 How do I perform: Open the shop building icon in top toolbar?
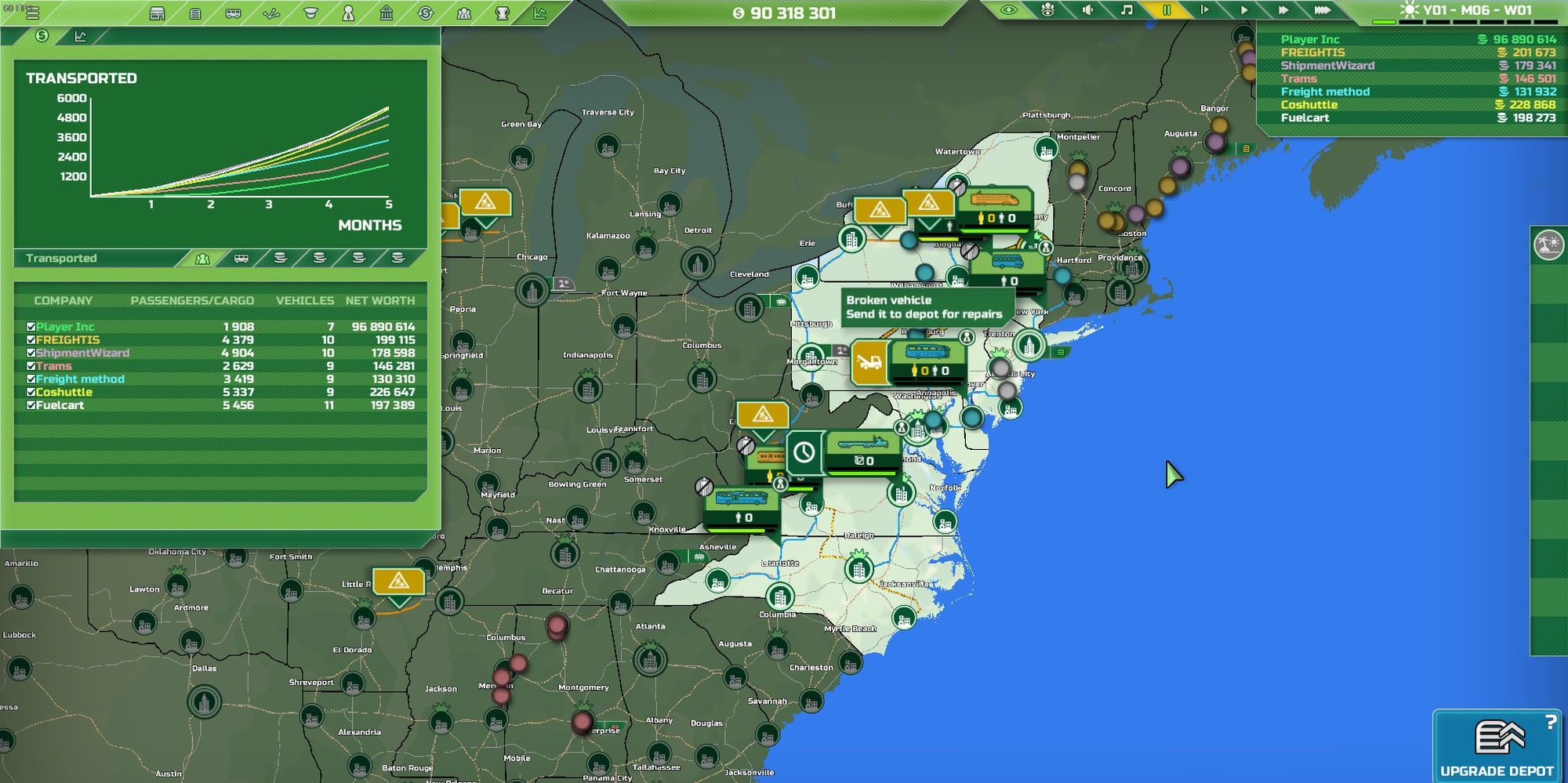[x=157, y=13]
